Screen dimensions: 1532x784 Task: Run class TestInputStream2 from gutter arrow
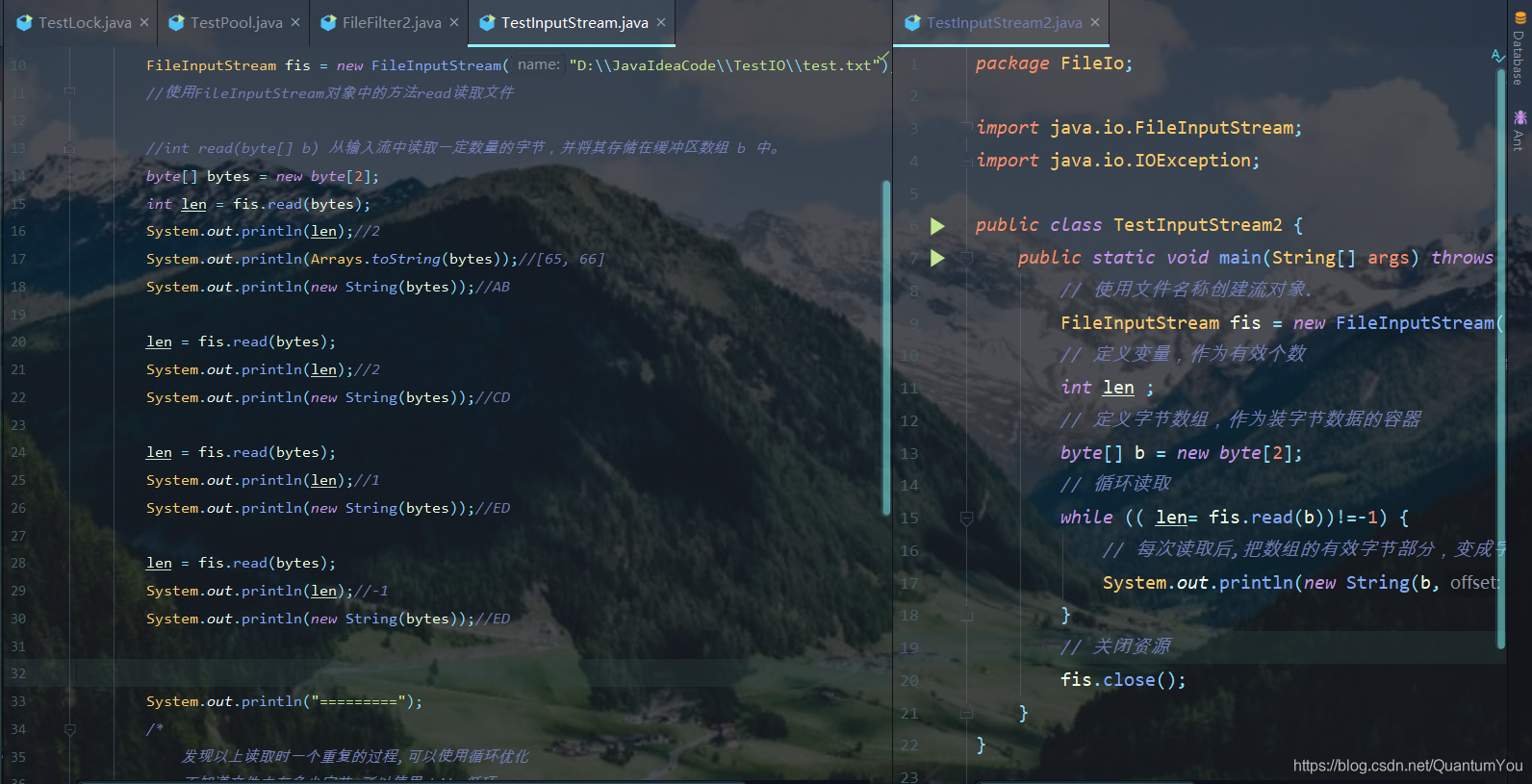pyautogui.click(x=937, y=226)
